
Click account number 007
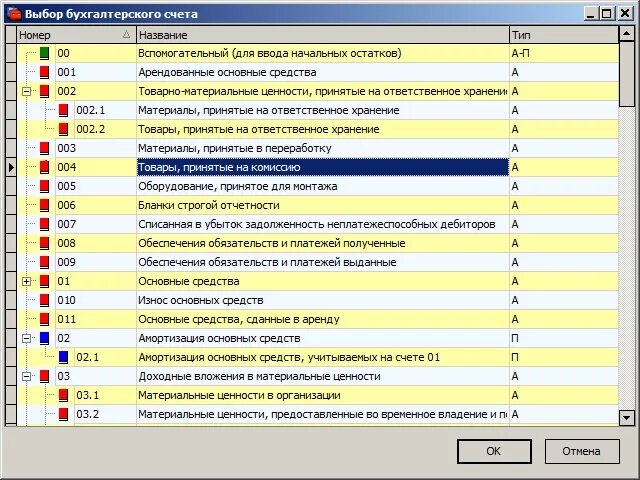point(67,224)
